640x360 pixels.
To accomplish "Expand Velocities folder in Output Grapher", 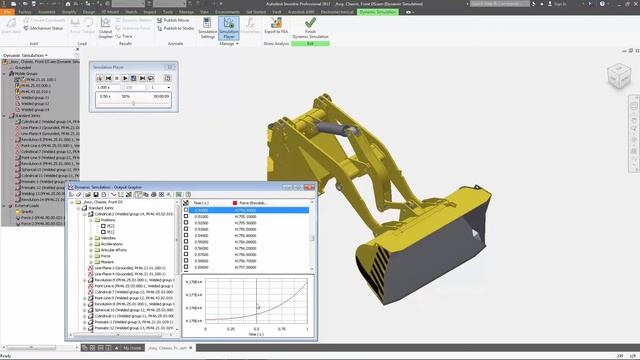I will 91,238.
